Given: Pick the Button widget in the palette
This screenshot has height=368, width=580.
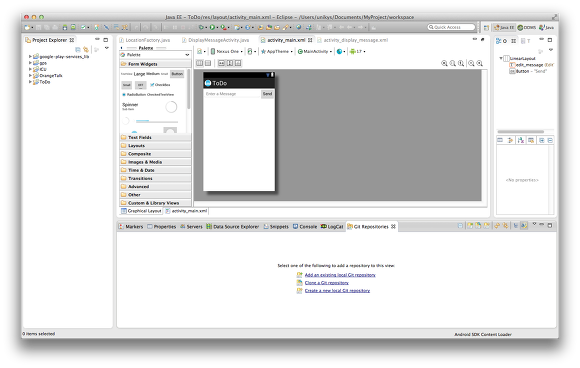Looking at the screenshot, I should [177, 74].
